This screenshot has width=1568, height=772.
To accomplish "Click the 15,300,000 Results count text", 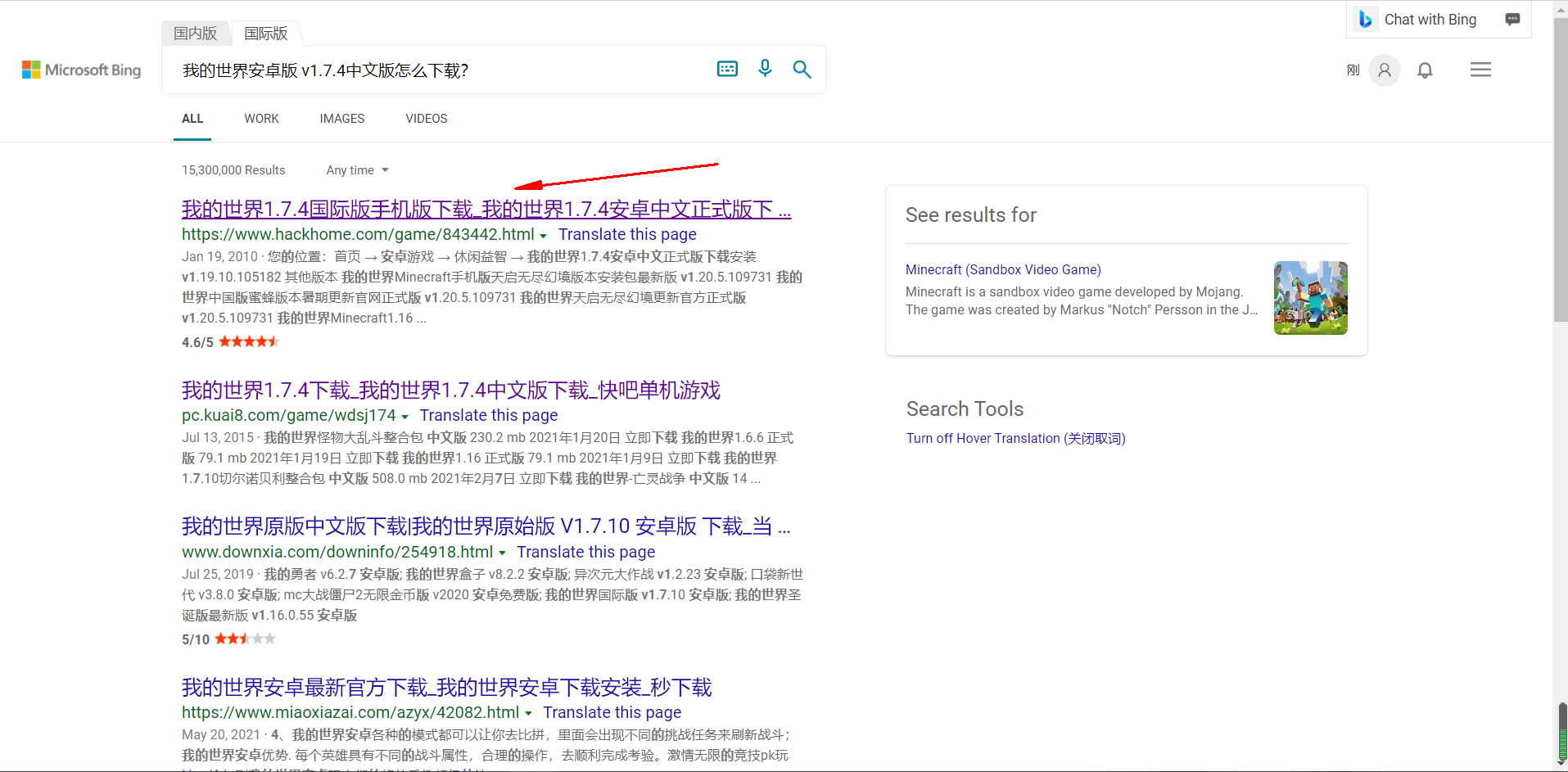I will tap(233, 170).
